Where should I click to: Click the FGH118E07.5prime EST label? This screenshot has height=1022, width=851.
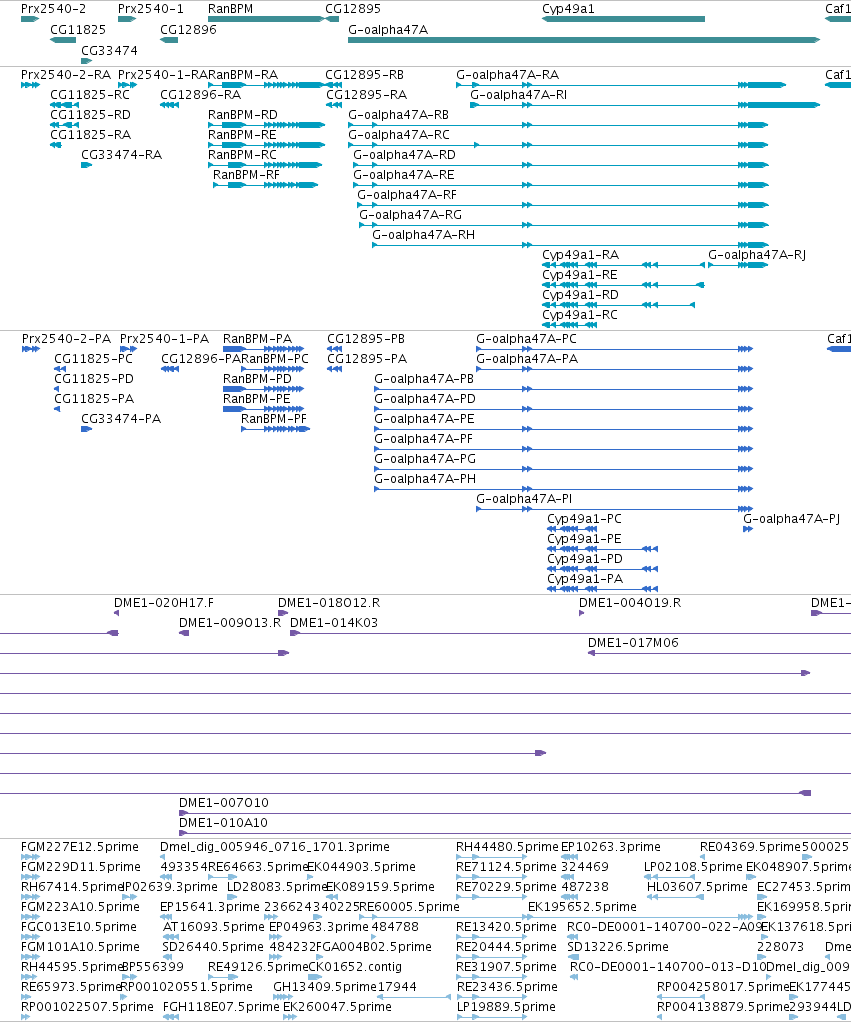point(221,1007)
